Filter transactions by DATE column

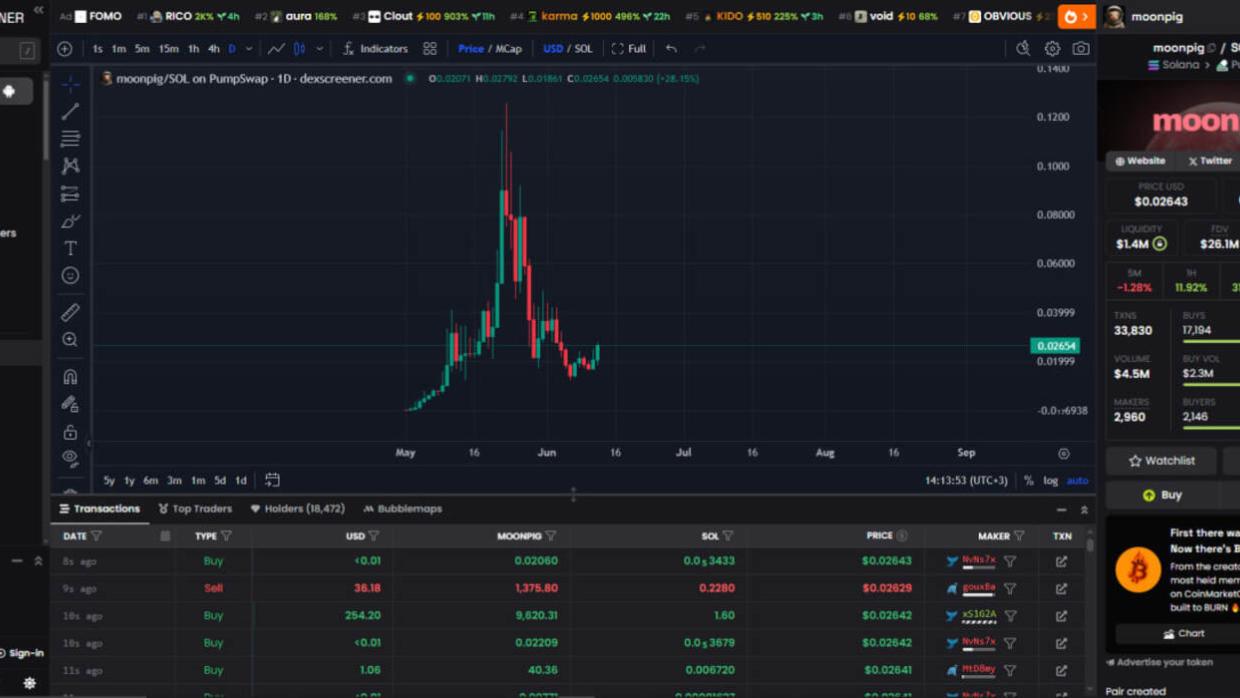[x=96, y=536]
